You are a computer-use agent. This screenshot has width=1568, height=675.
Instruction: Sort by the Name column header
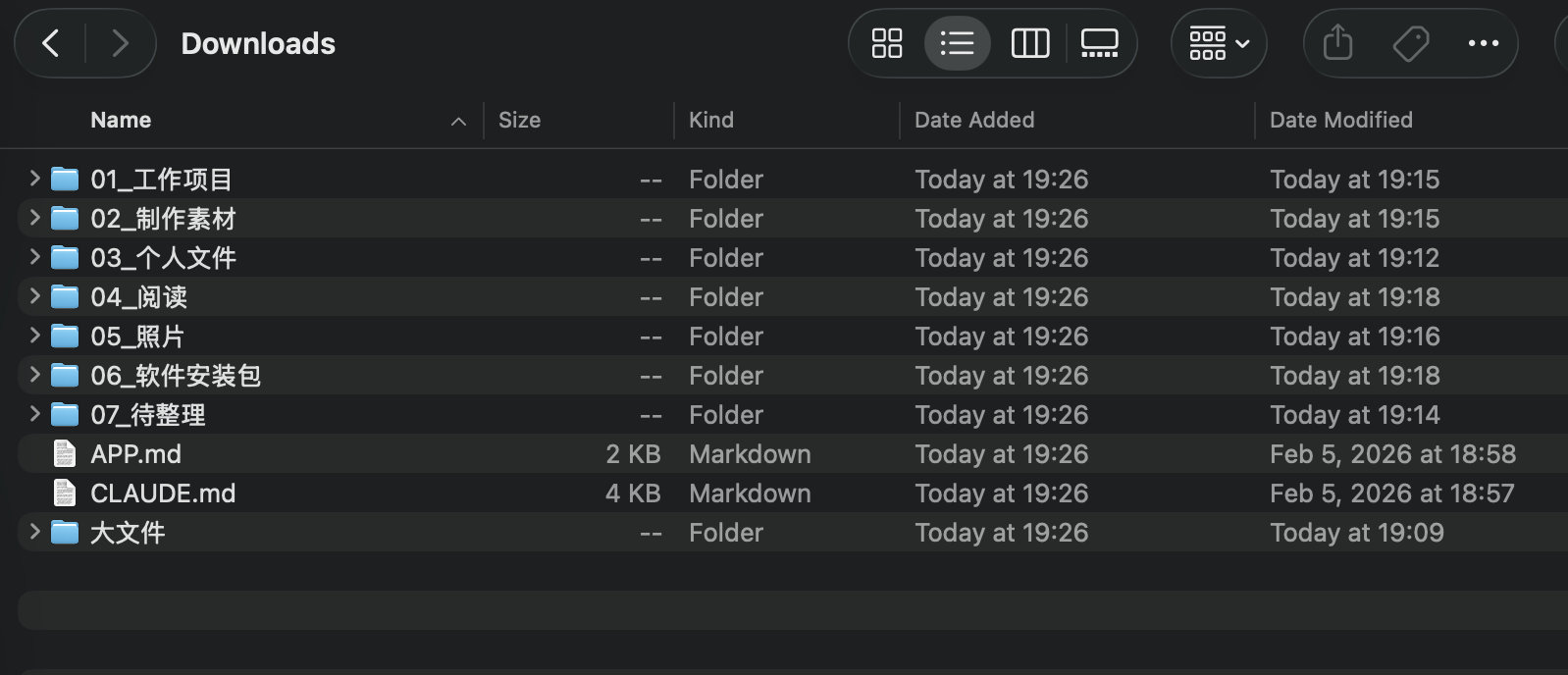(121, 120)
